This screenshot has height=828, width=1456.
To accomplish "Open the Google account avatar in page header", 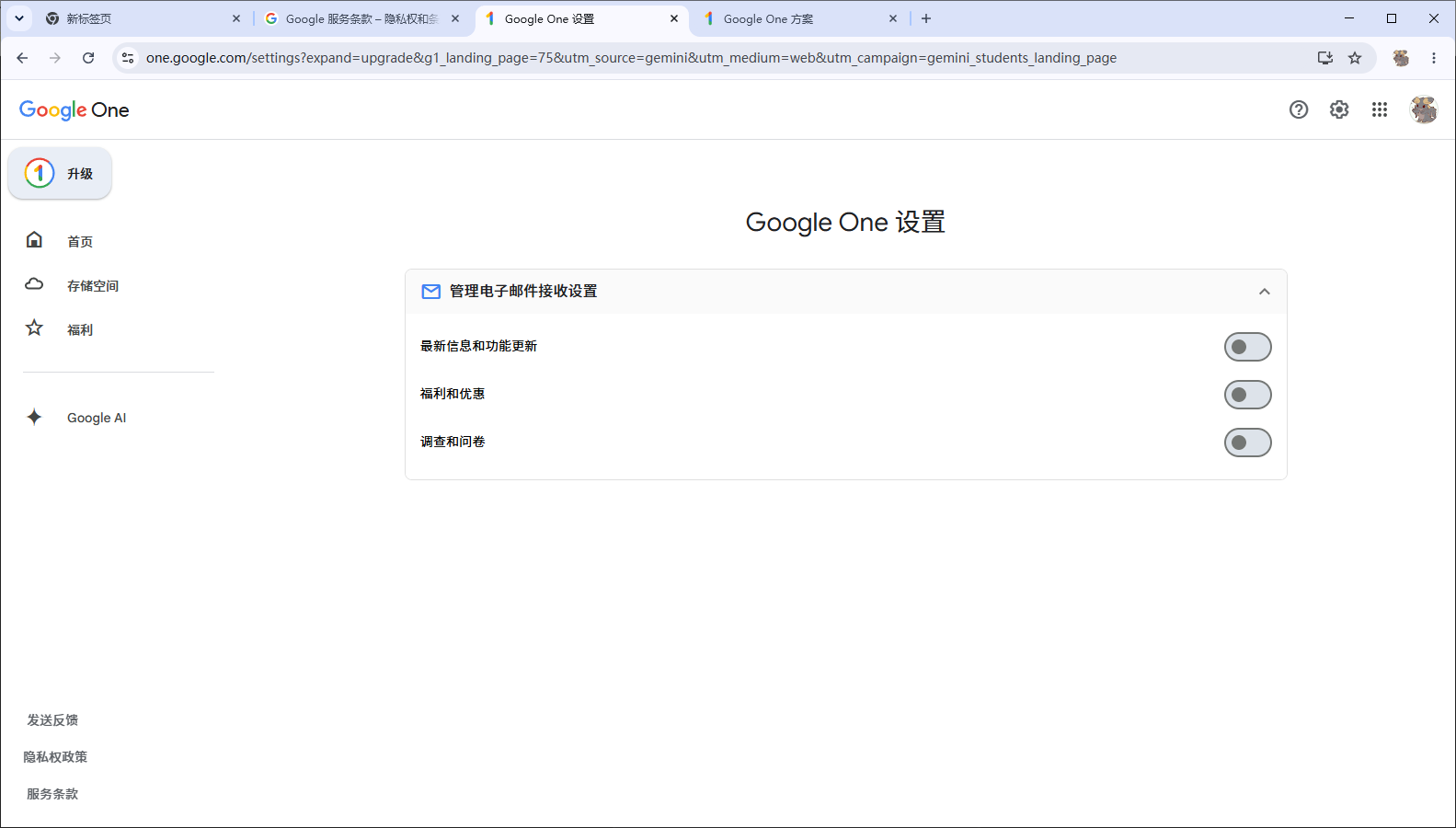I will pos(1424,110).
